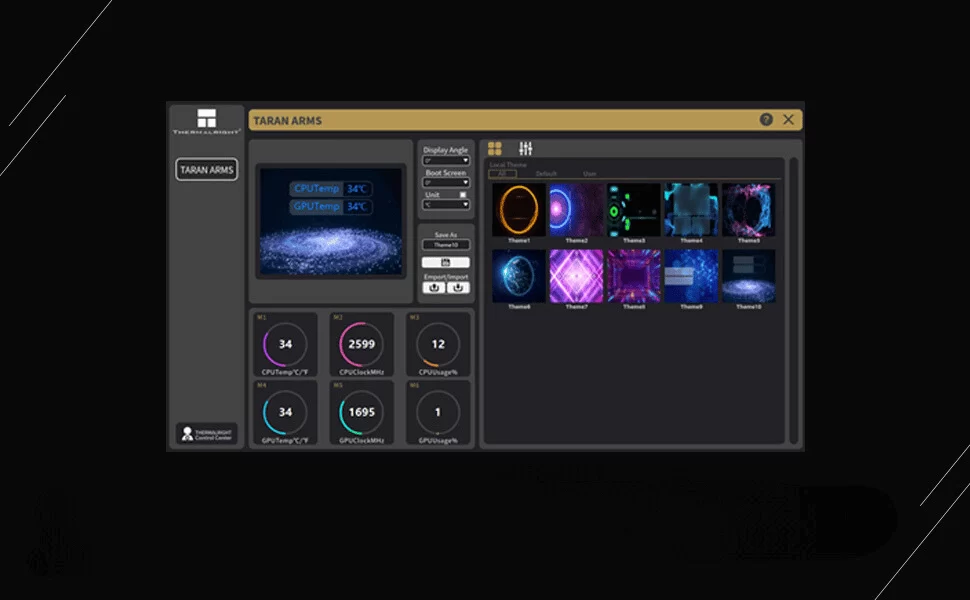Screen dimensions: 970x600
Task: Close the TARAN ARMS window
Action: coord(788,119)
